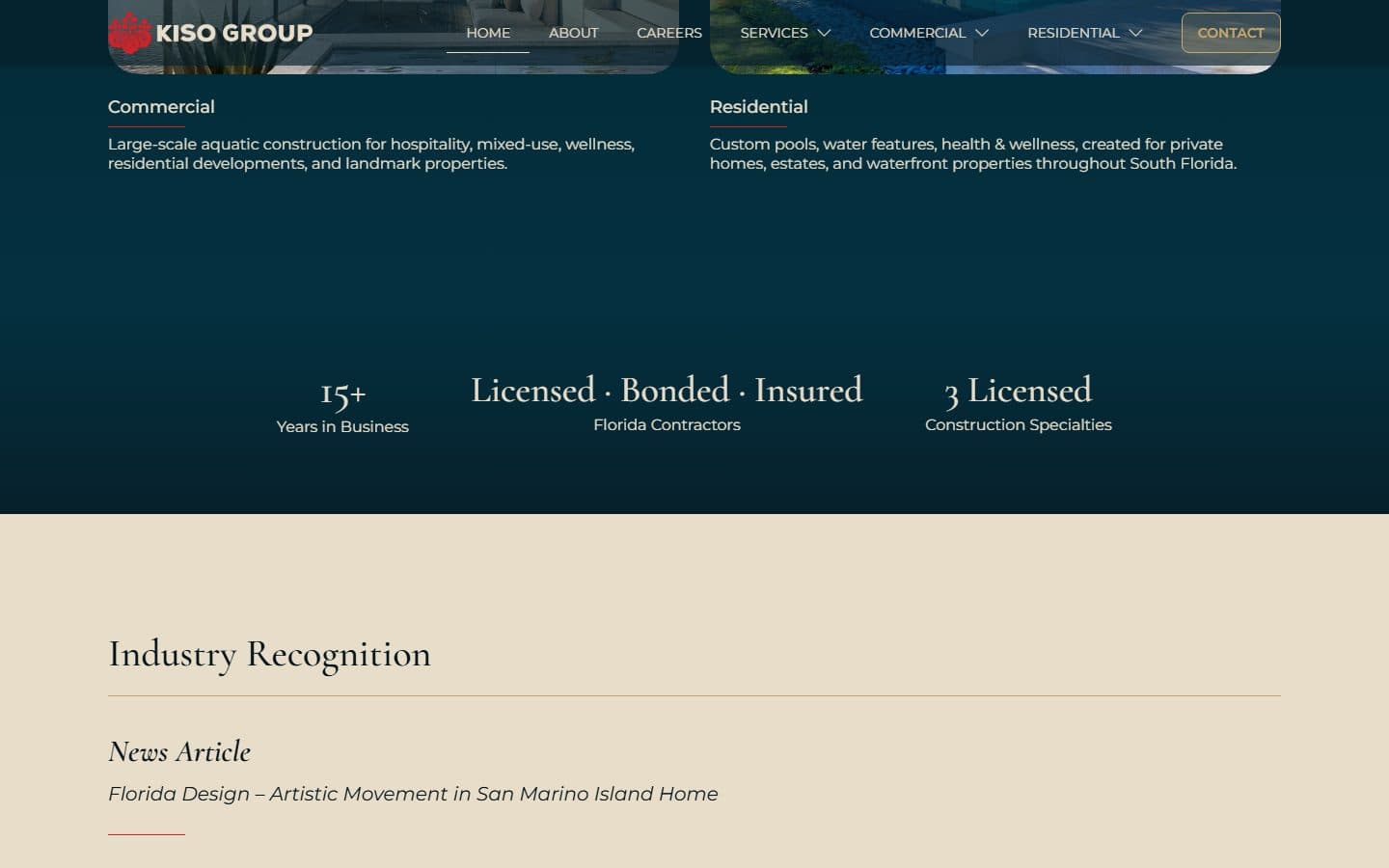Click the 'News Article' subheading
Screen dimensions: 1389x868
coord(179,751)
